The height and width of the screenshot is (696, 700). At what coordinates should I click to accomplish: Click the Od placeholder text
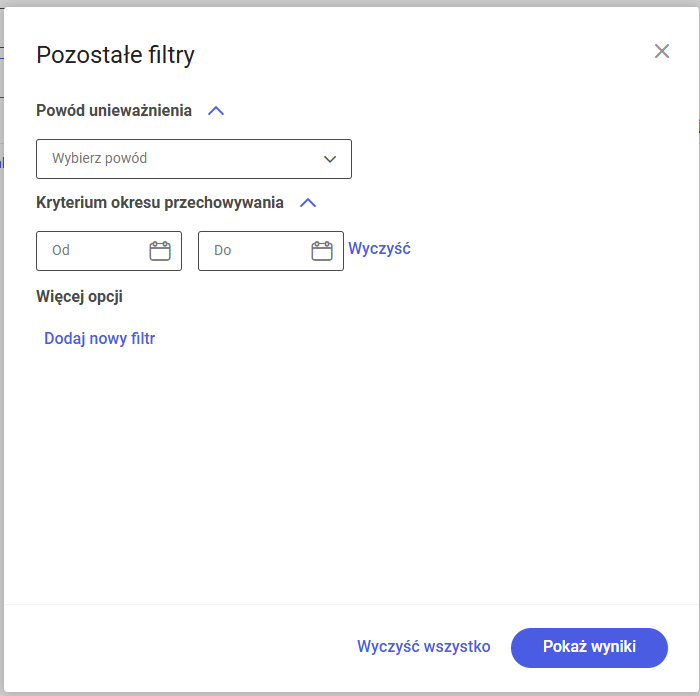tap(61, 251)
